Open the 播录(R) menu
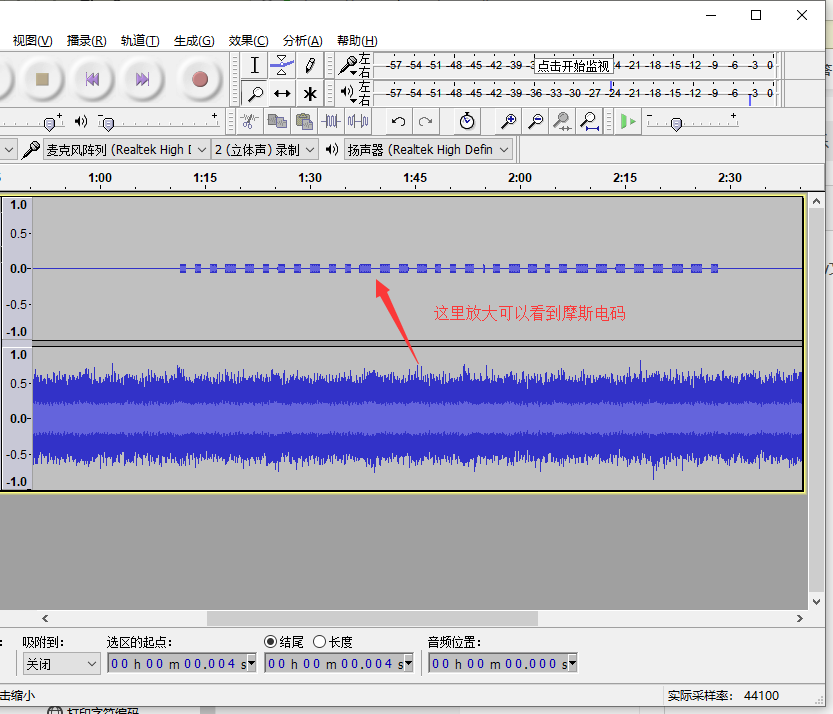 [x=87, y=40]
